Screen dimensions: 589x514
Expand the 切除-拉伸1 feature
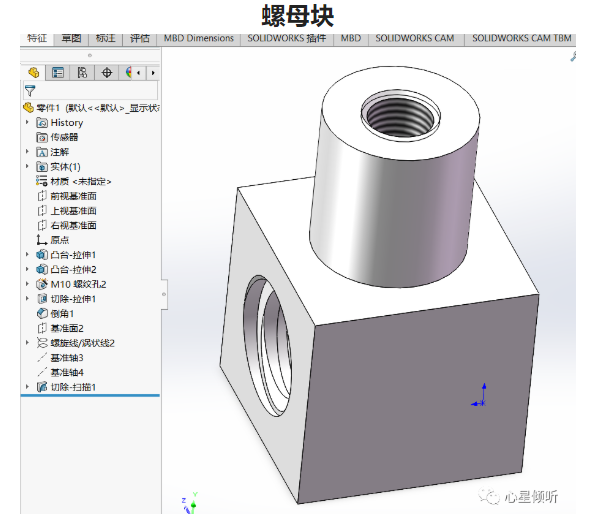click(x=27, y=299)
